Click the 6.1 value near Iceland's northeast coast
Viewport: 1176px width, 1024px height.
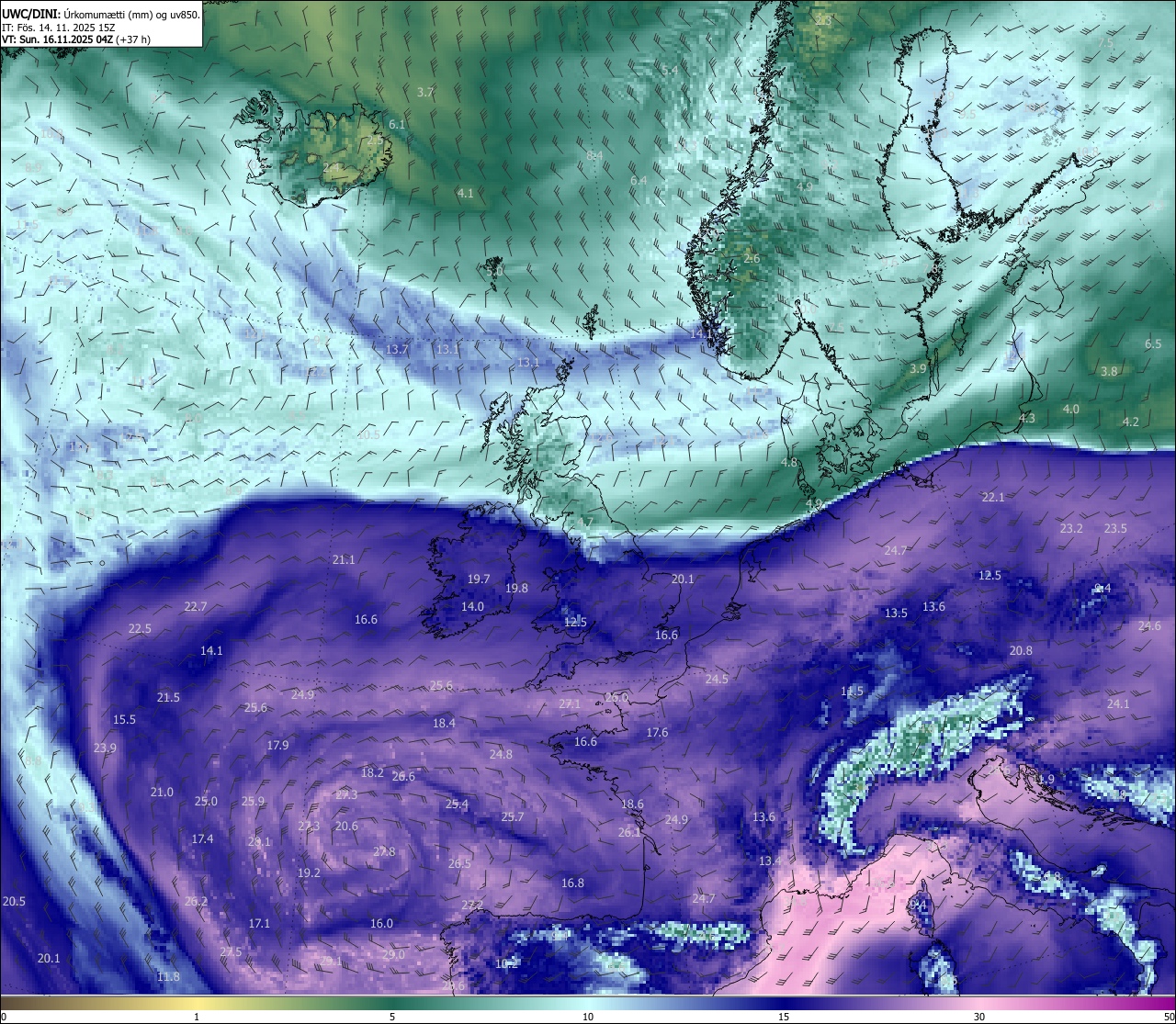(x=397, y=124)
